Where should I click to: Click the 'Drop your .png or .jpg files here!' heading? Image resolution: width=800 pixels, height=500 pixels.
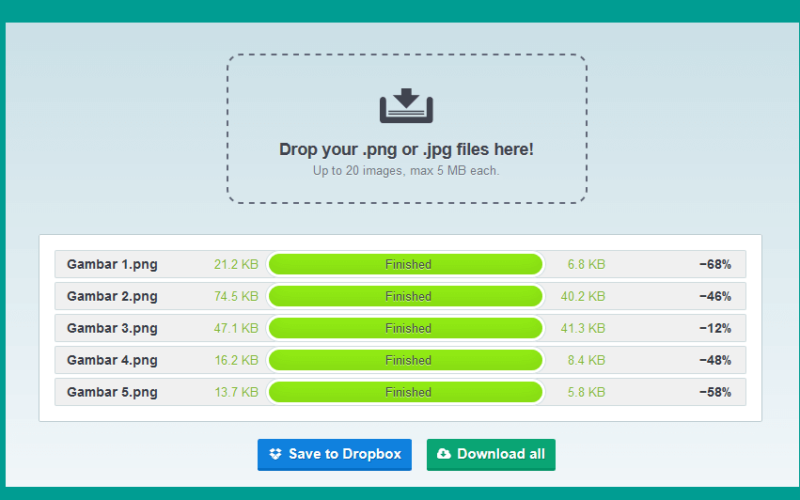pyautogui.click(x=406, y=149)
